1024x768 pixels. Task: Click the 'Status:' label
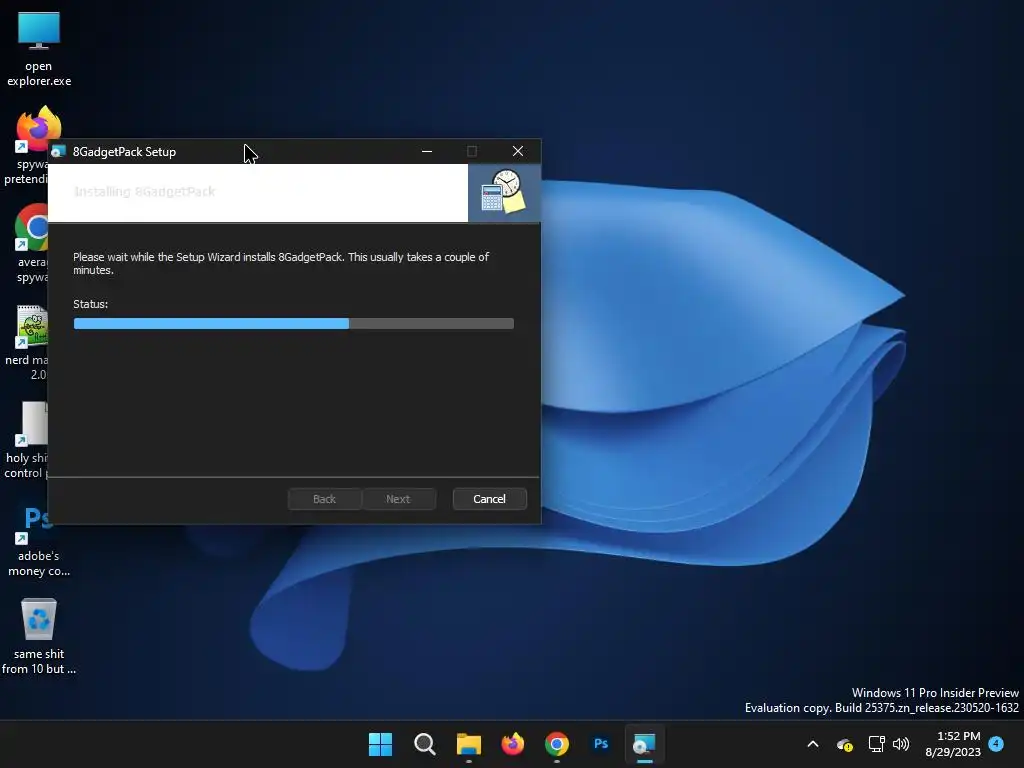click(91, 304)
